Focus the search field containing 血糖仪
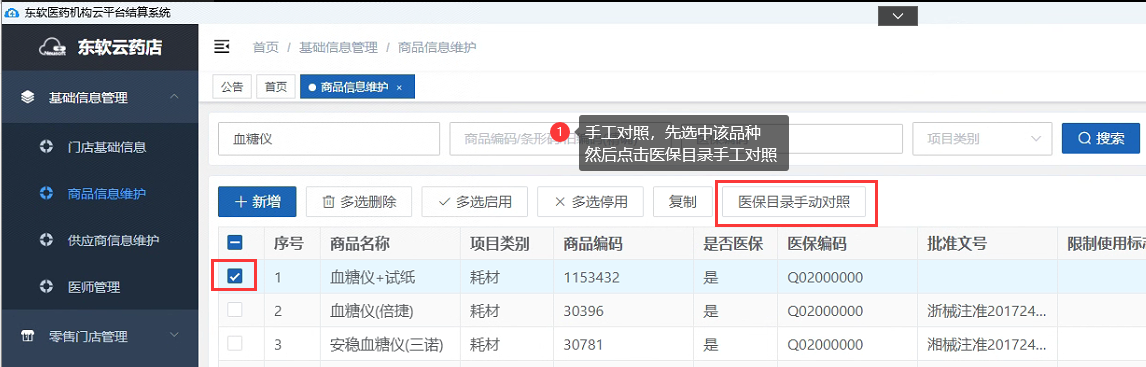Image resolution: width=1146 pixels, height=367 pixels. 329,138
